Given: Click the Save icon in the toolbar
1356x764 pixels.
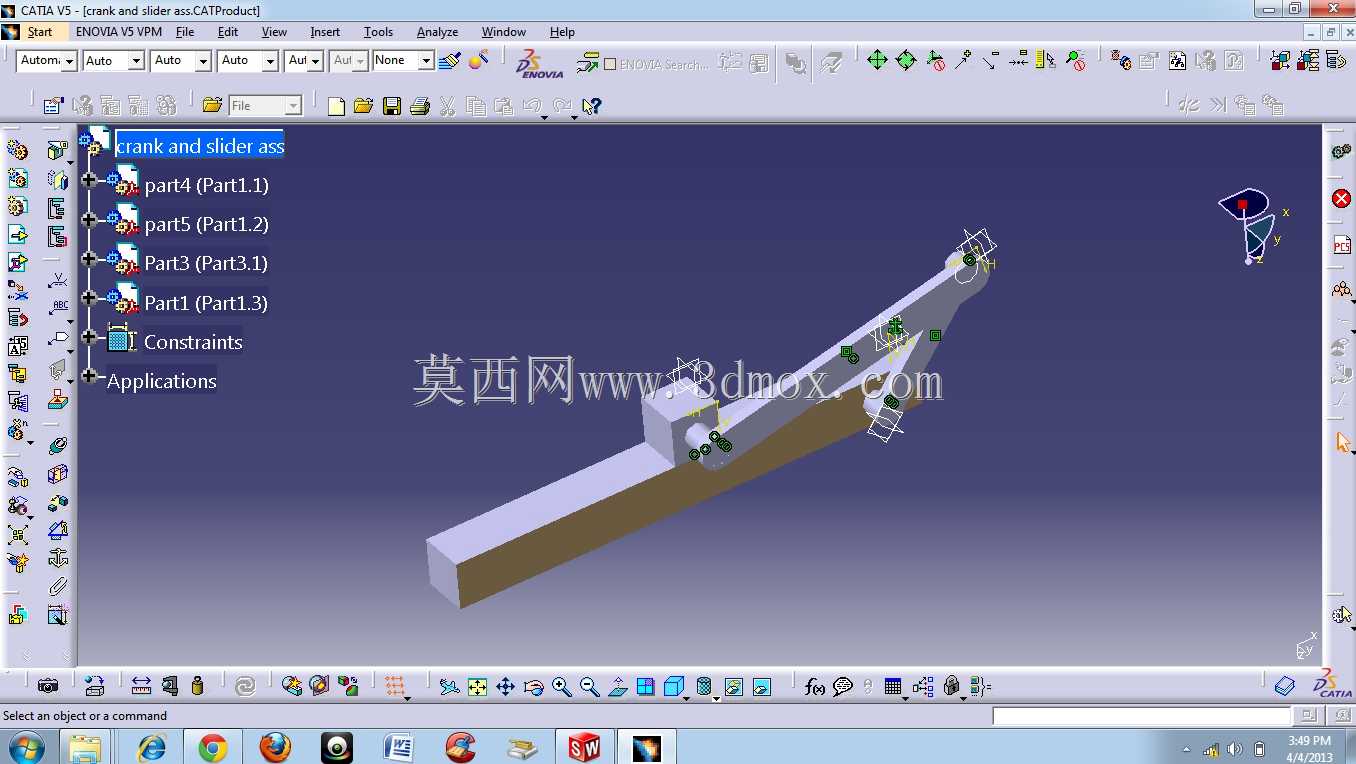Looking at the screenshot, I should pyautogui.click(x=391, y=105).
